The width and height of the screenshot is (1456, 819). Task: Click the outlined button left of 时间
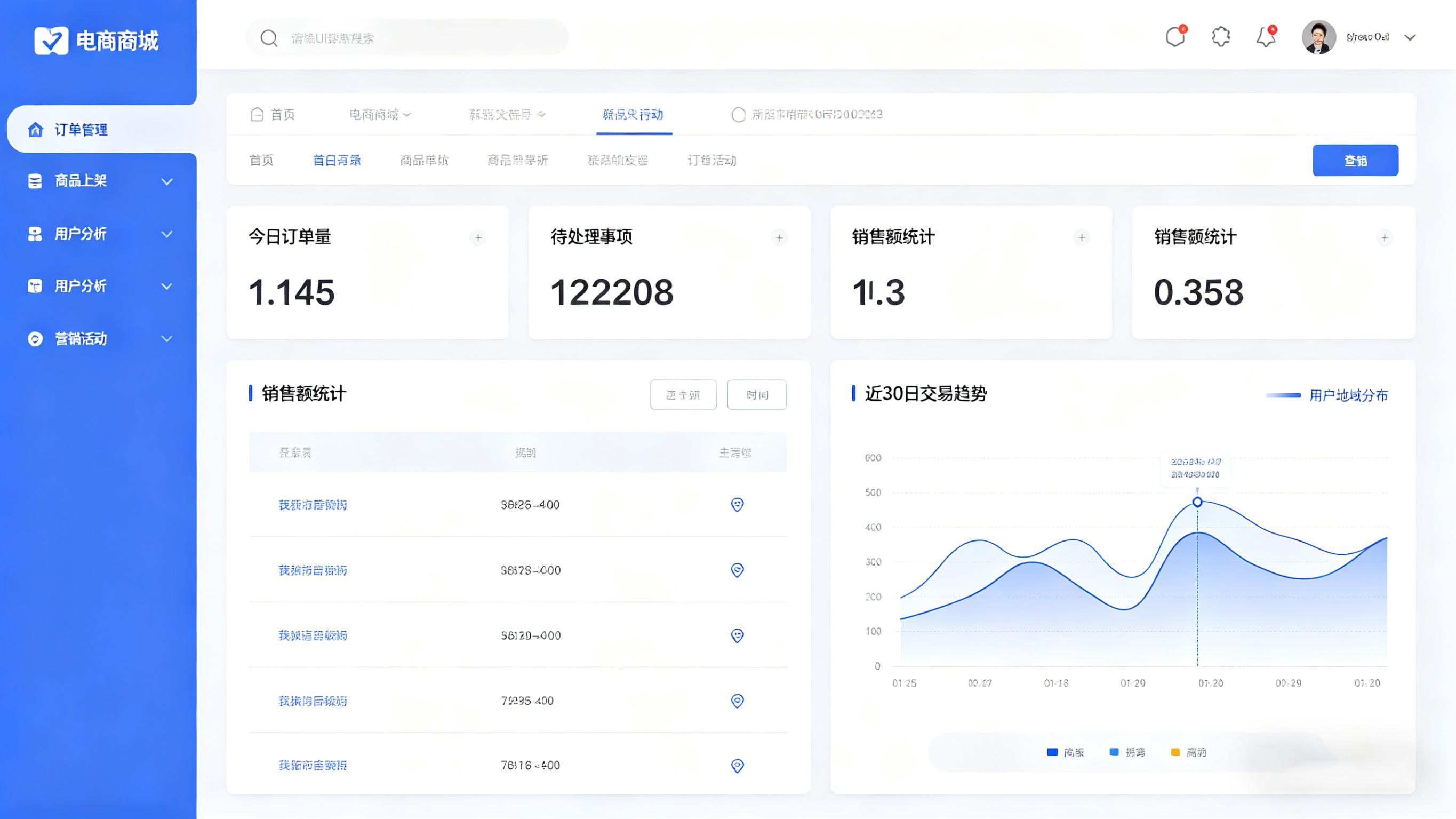(x=683, y=395)
